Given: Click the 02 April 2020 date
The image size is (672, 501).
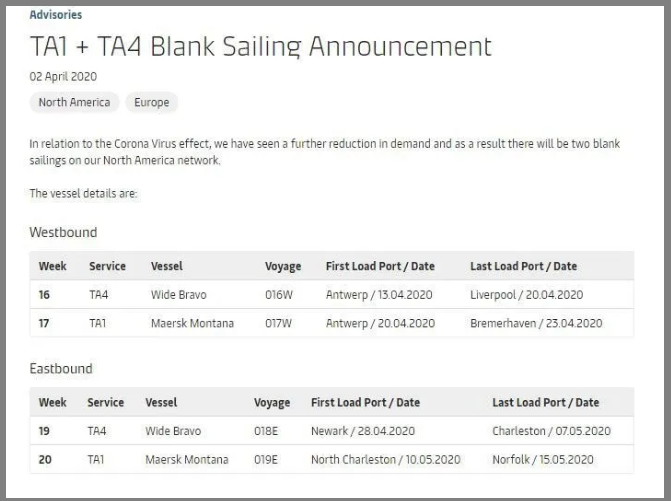Looking at the screenshot, I should coord(63,76).
